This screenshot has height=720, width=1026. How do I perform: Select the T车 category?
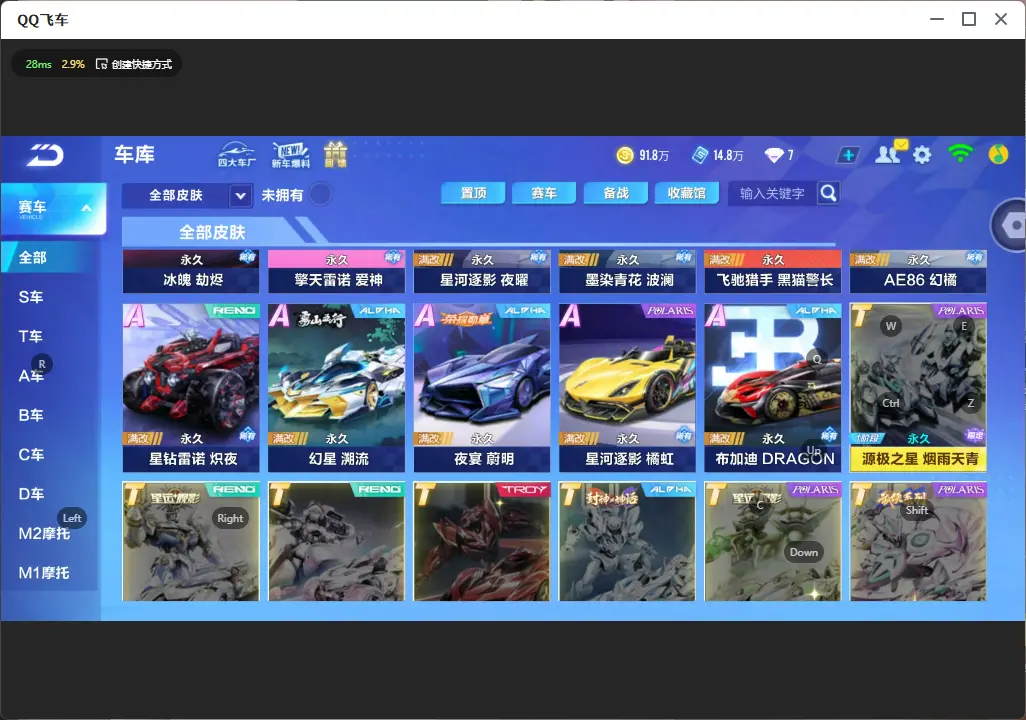31,336
